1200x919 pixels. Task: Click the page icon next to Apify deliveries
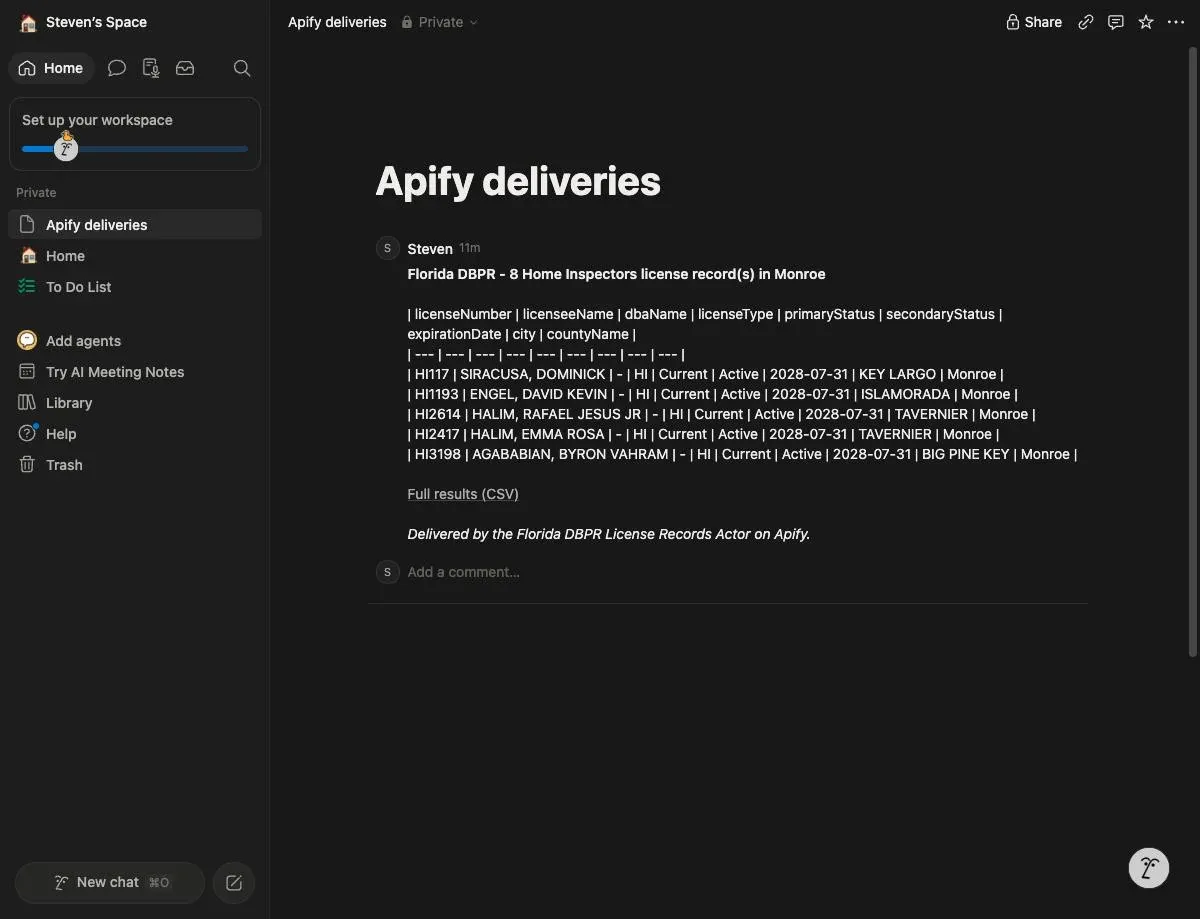pyautogui.click(x=27, y=225)
